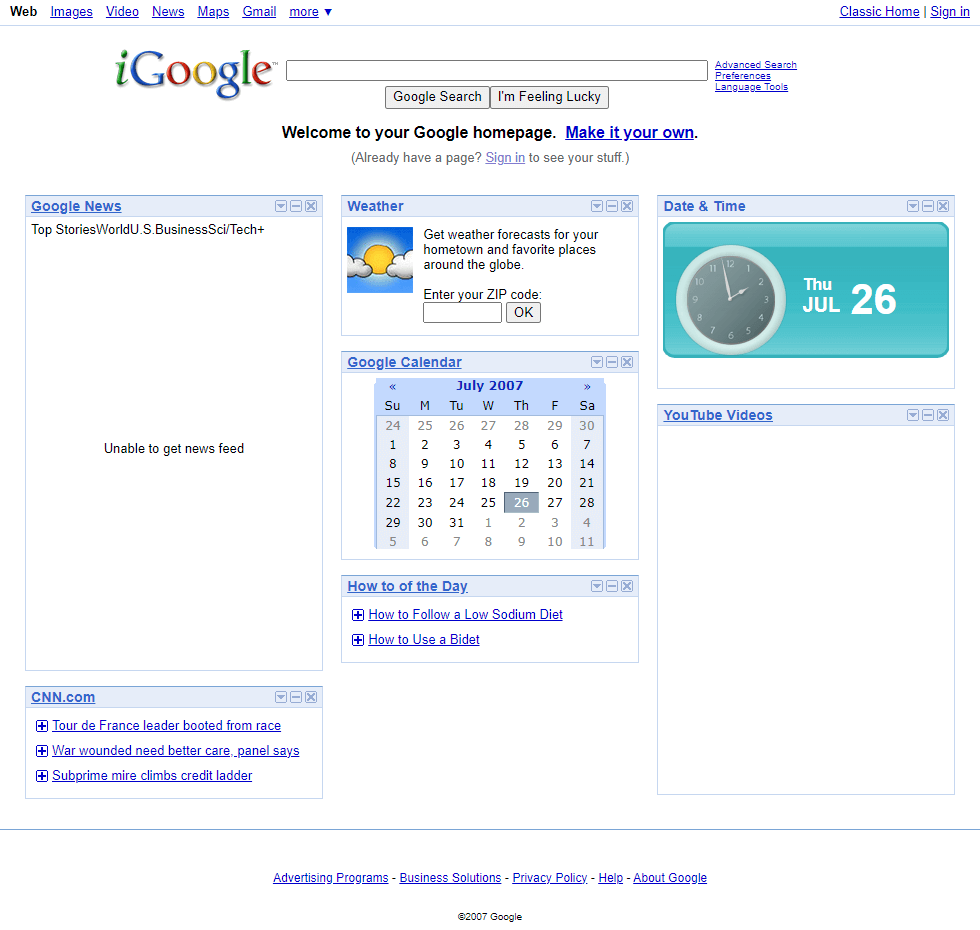Open the CNN.com gadget title link

pos(63,698)
